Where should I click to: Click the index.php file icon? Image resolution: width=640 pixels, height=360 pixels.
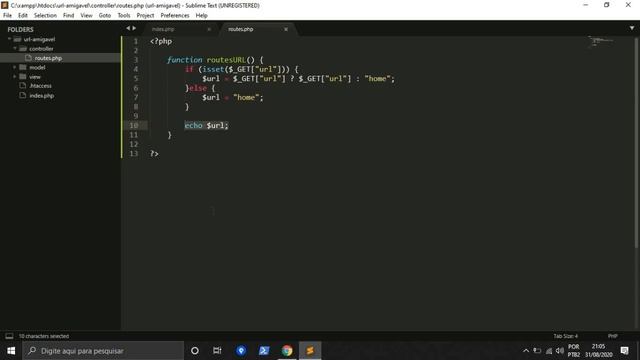click(x=23, y=96)
